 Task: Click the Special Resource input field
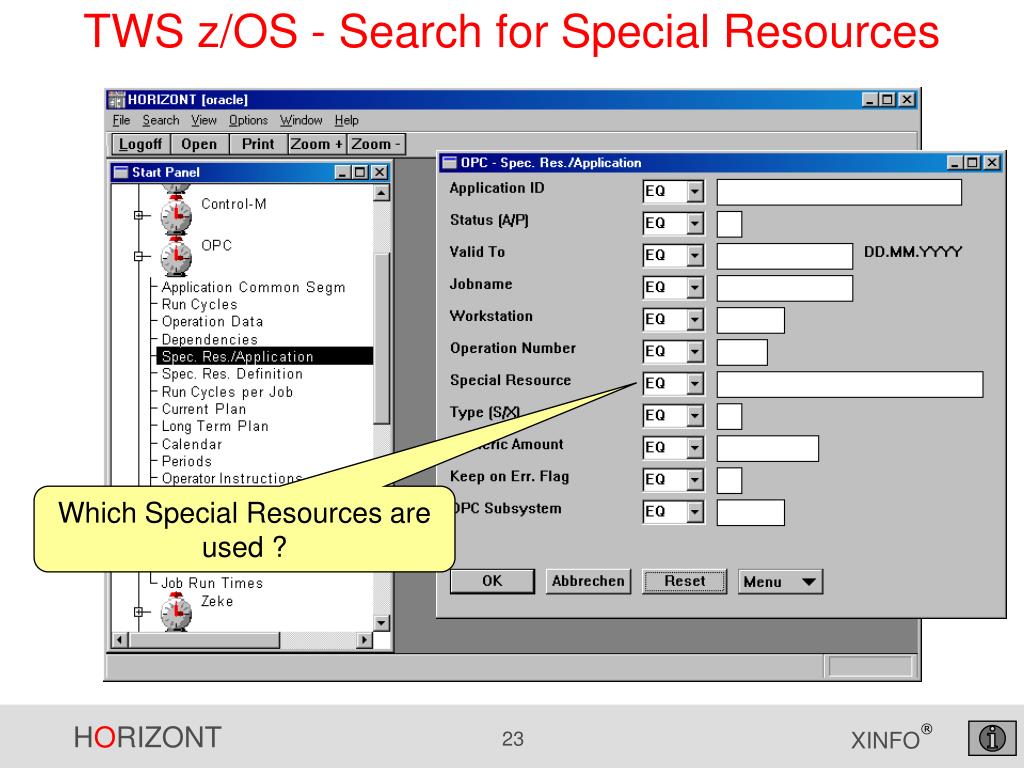[850, 384]
